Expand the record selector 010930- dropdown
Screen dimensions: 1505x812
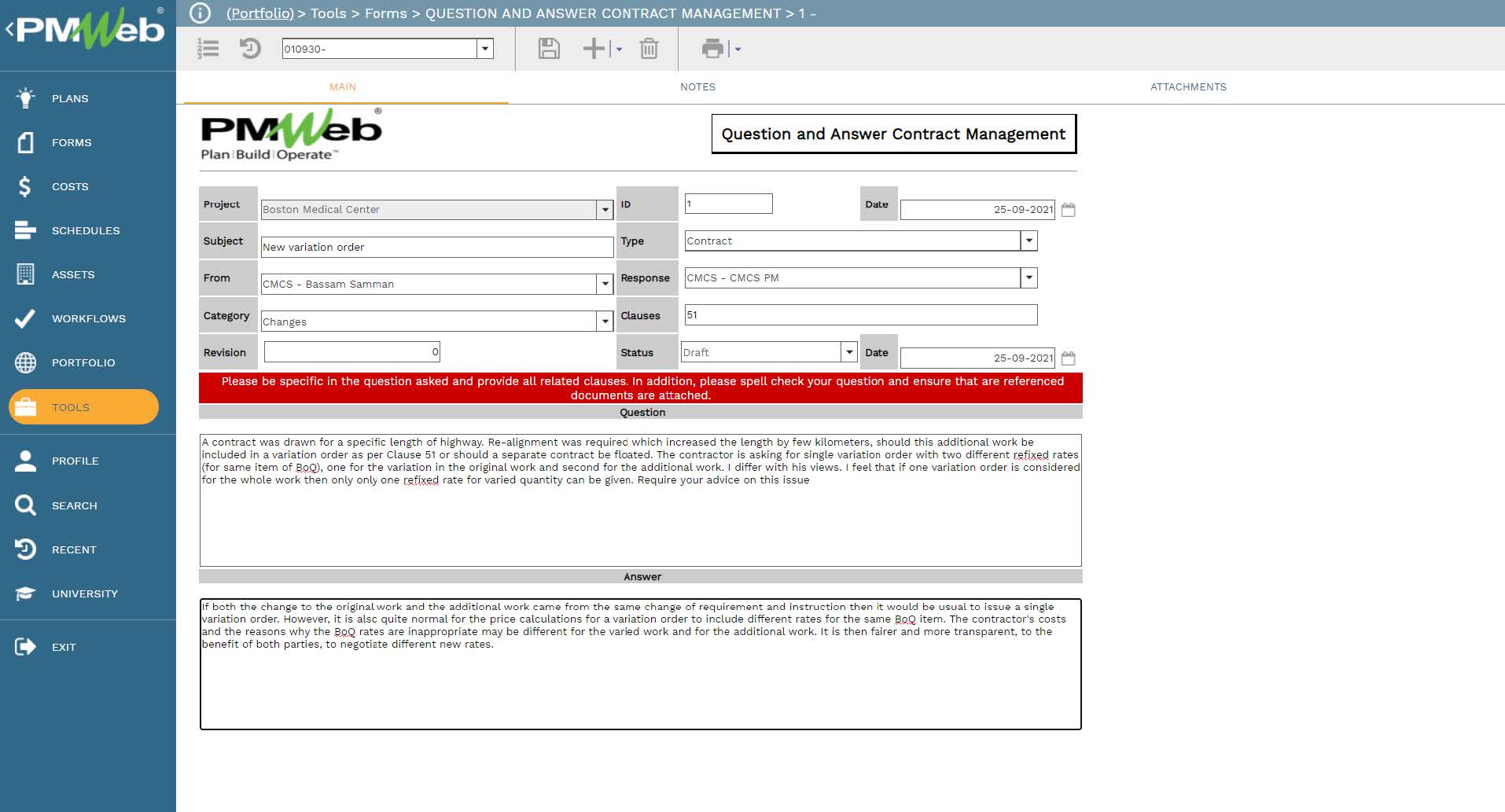(x=485, y=49)
